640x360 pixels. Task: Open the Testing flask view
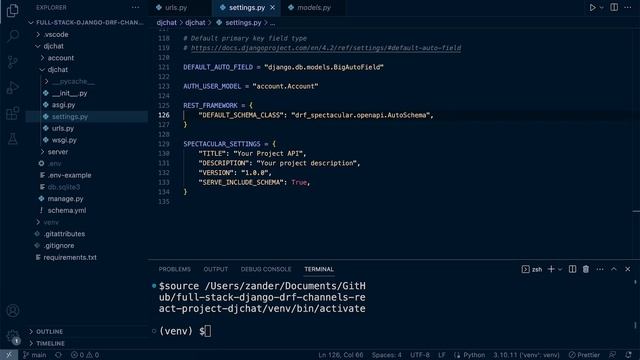(x=13, y=139)
